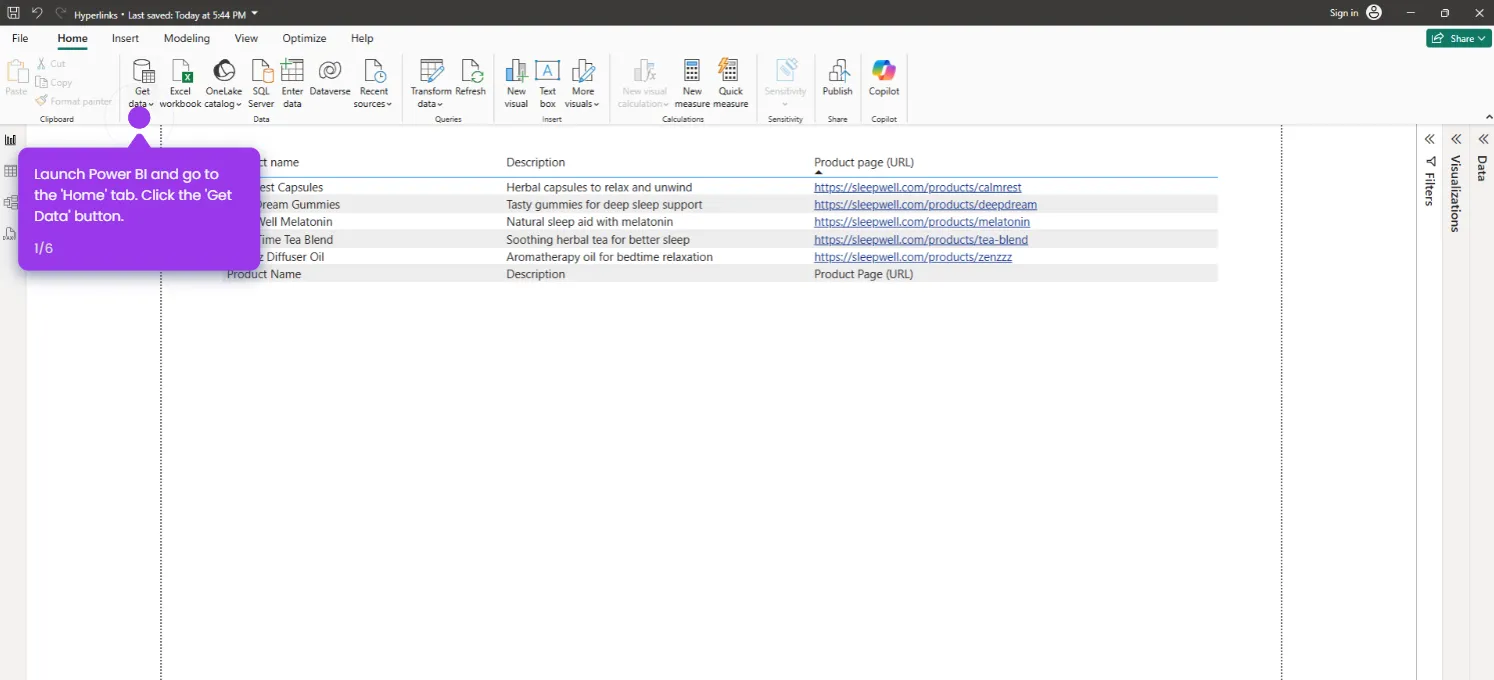Select the 'Product Name' cell in last row

coord(264,274)
